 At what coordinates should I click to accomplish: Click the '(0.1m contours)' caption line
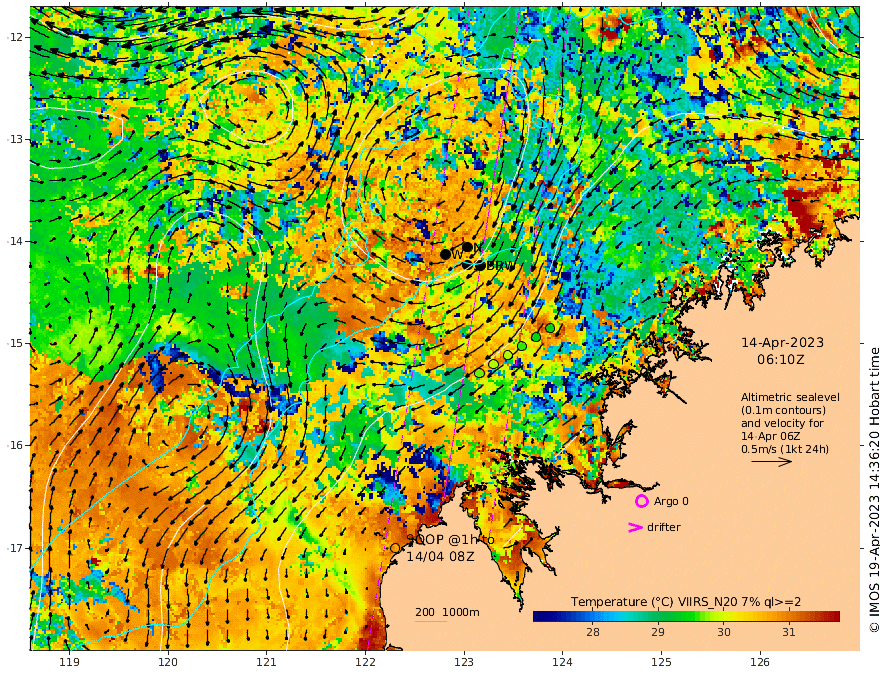[x=783, y=410]
